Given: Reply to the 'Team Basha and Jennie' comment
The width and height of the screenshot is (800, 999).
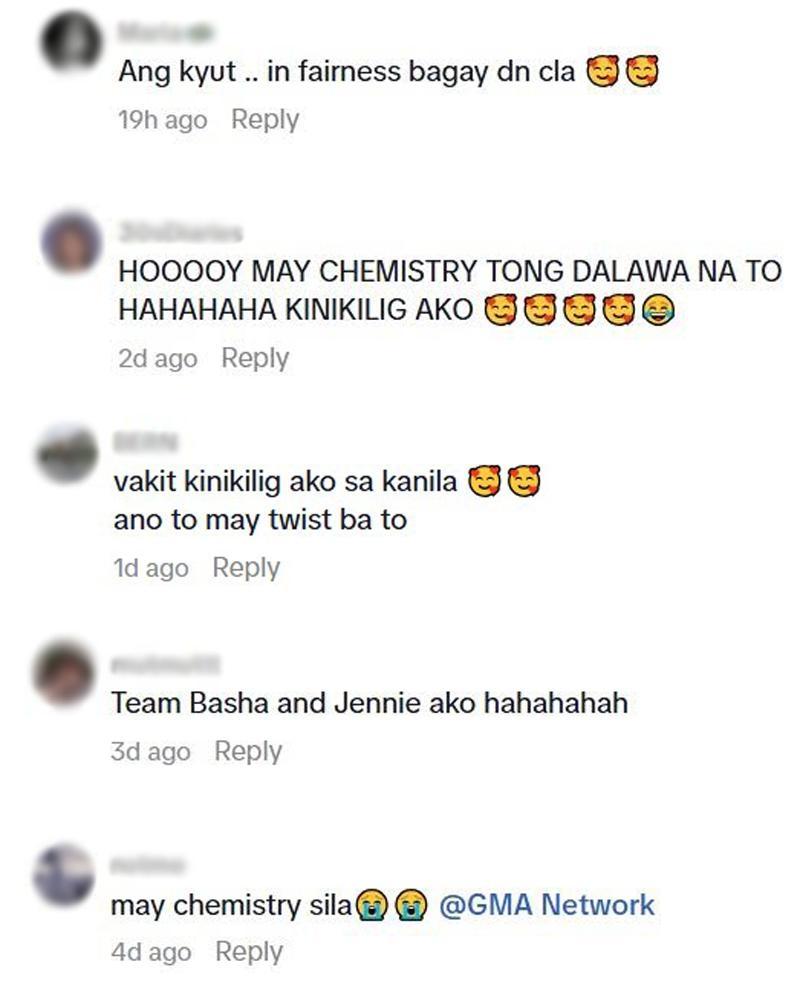Looking at the screenshot, I should (248, 751).
